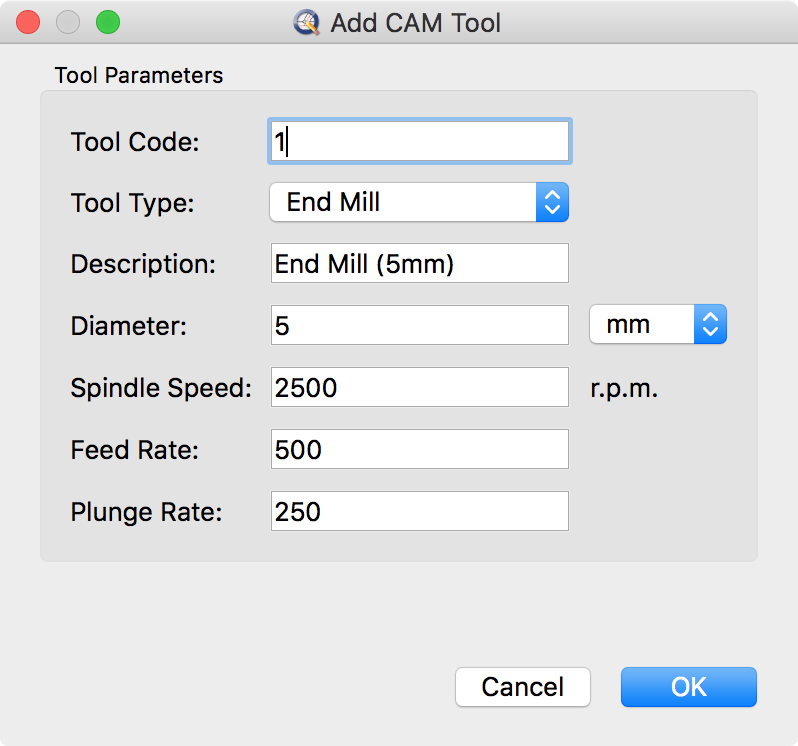Click the Tool Type label text
798x746 pixels.
click(x=133, y=203)
